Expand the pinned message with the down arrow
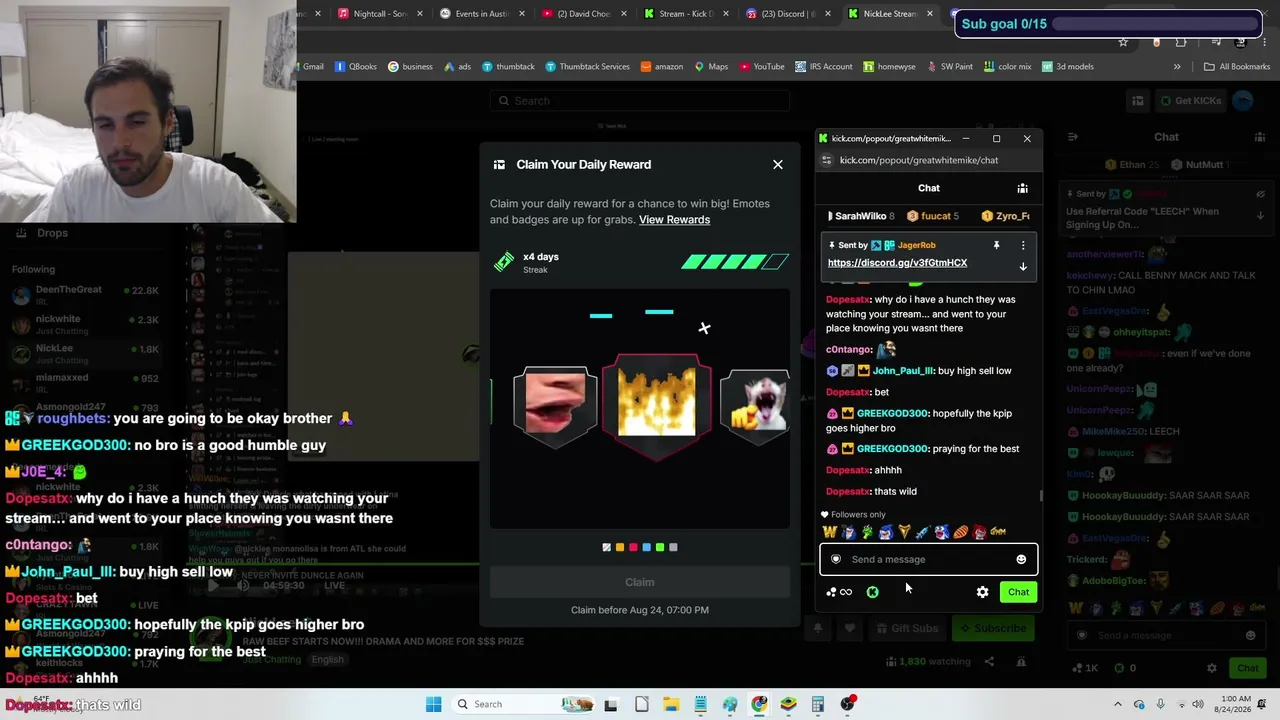Image resolution: width=1280 pixels, height=720 pixels. coord(1023,267)
